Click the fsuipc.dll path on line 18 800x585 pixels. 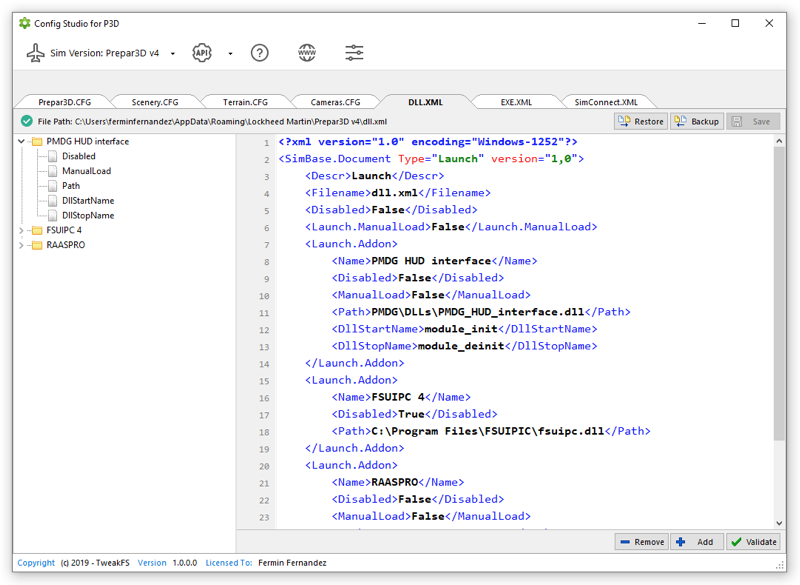(488, 431)
